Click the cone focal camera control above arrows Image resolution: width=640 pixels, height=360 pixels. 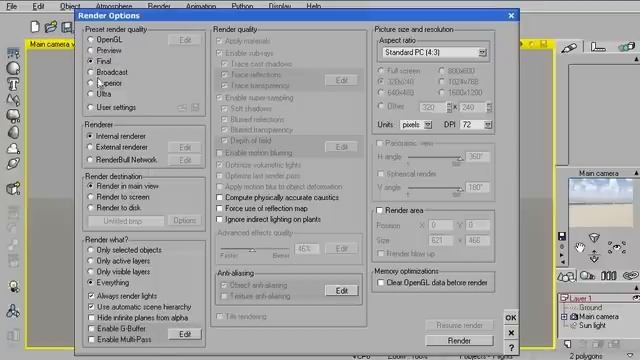(x=594, y=238)
